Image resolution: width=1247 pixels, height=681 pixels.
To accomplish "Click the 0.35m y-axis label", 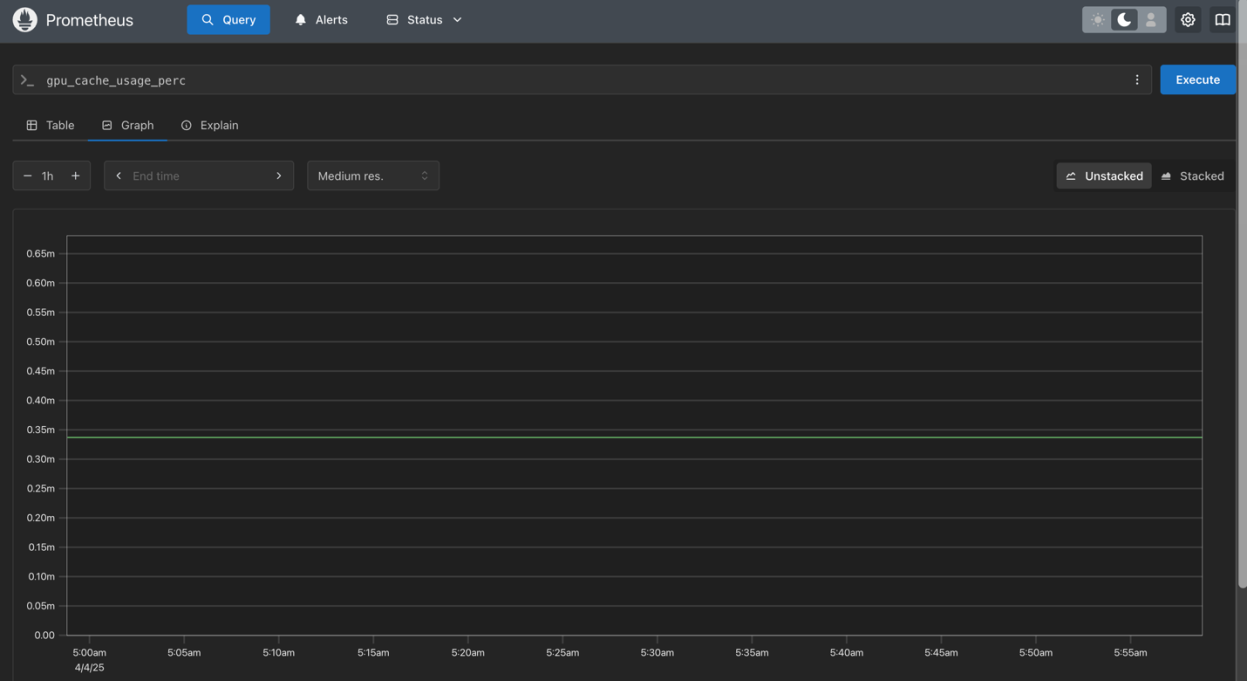I will [x=41, y=430].
